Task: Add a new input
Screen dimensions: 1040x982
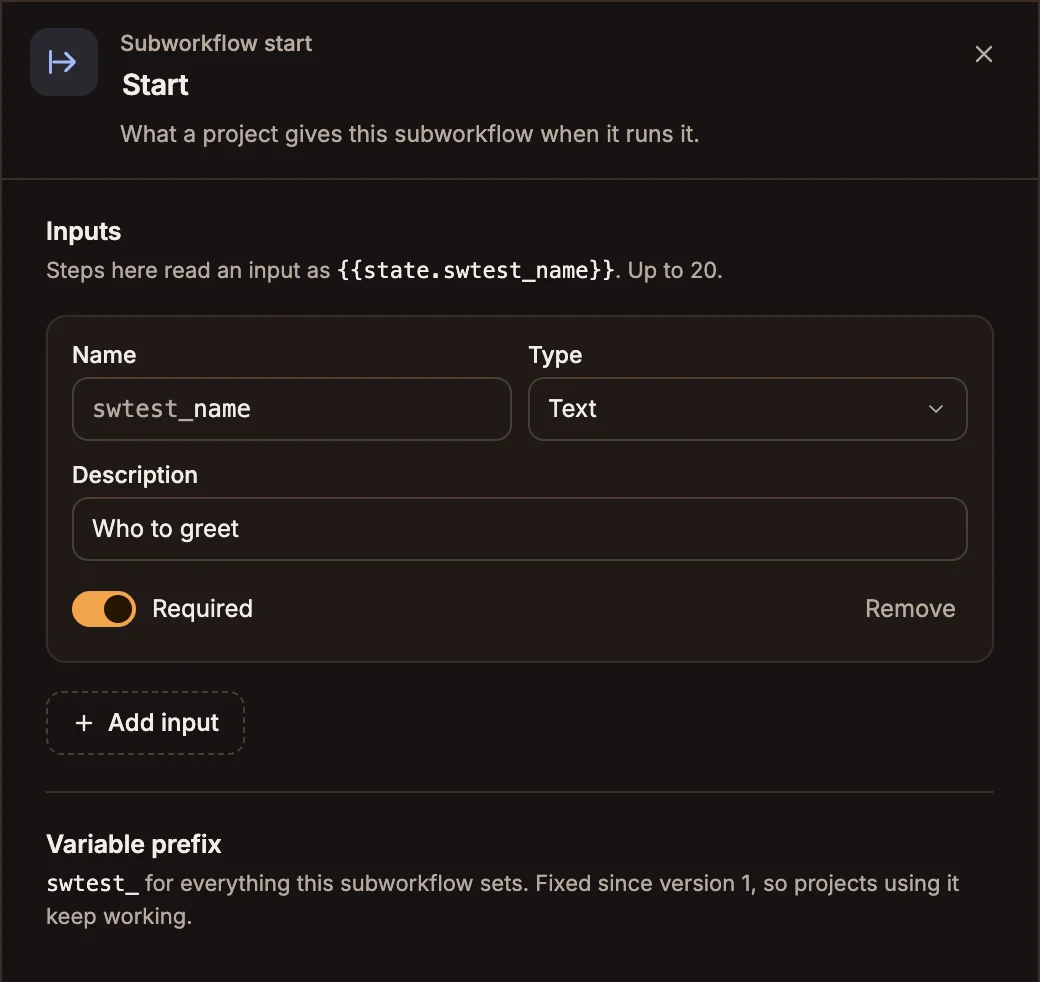Action: 145,723
